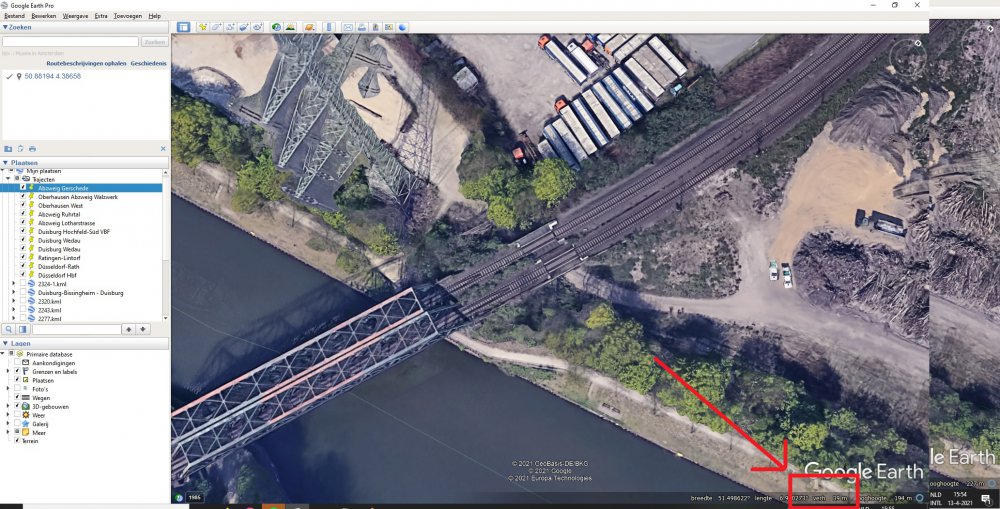
Task: Select the Add Polygon tool
Action: (218, 27)
